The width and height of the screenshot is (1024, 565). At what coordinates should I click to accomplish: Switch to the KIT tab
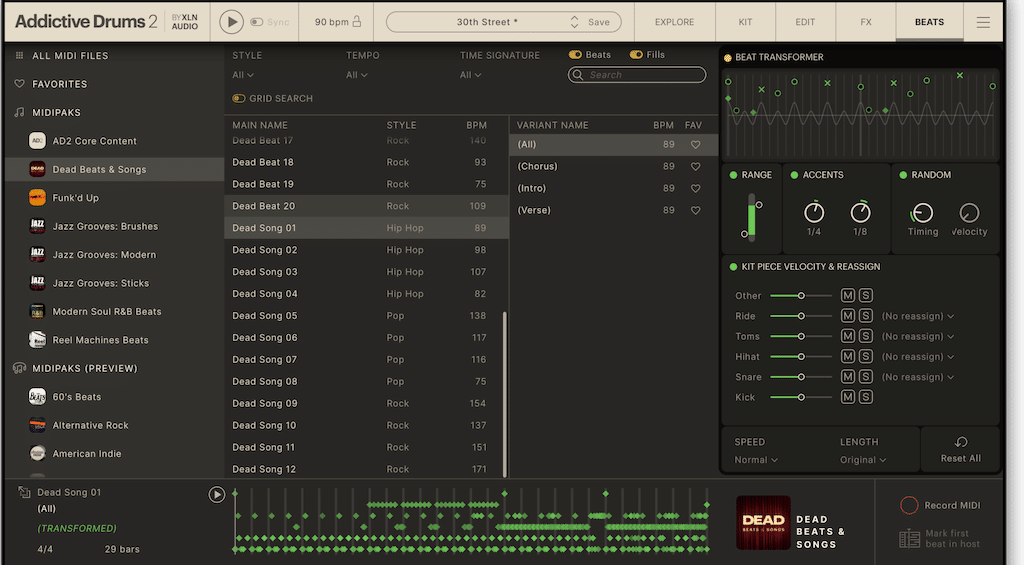pos(745,22)
